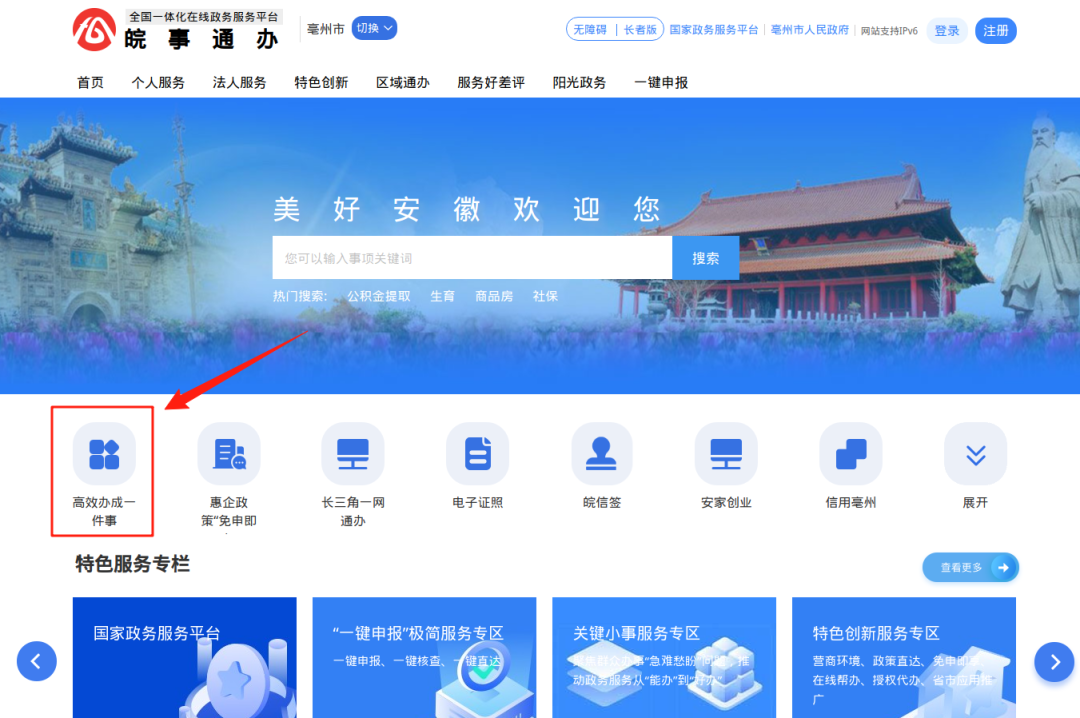Switch to 长者版 elder mode

(x=641, y=29)
